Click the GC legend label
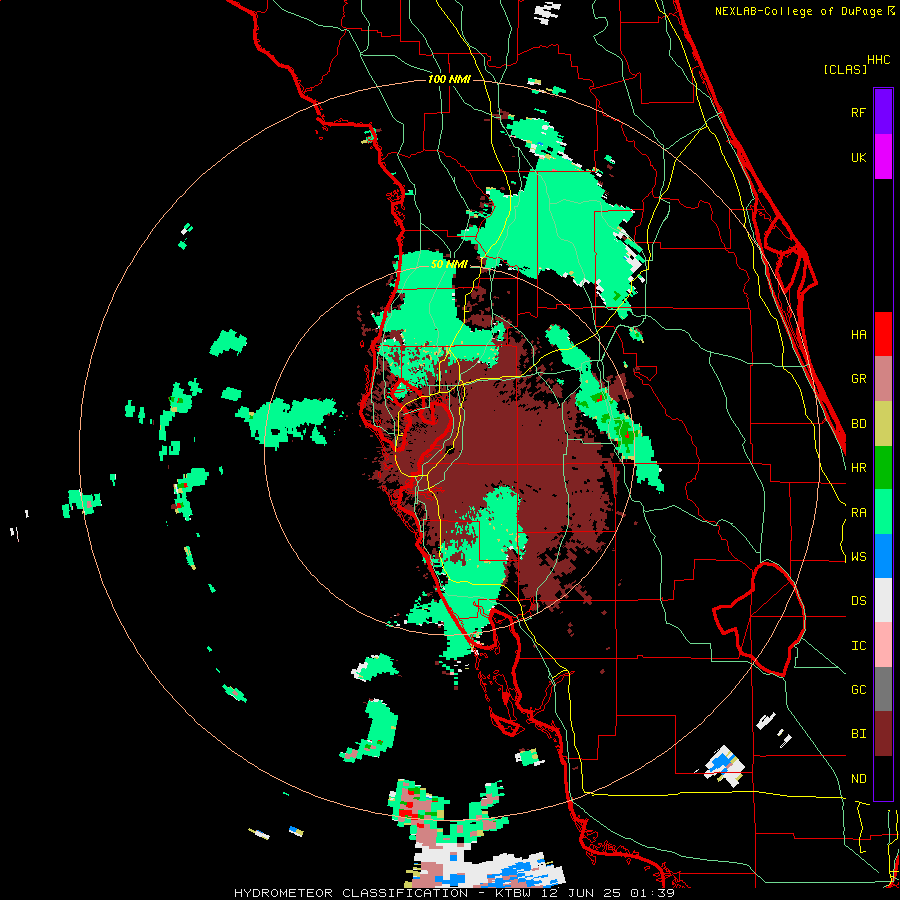Screen dimensions: 900x900 pos(858,689)
